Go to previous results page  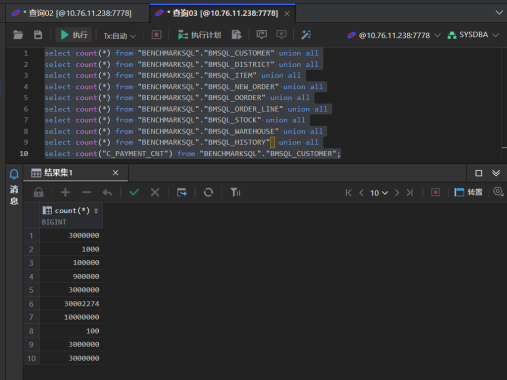pos(361,193)
